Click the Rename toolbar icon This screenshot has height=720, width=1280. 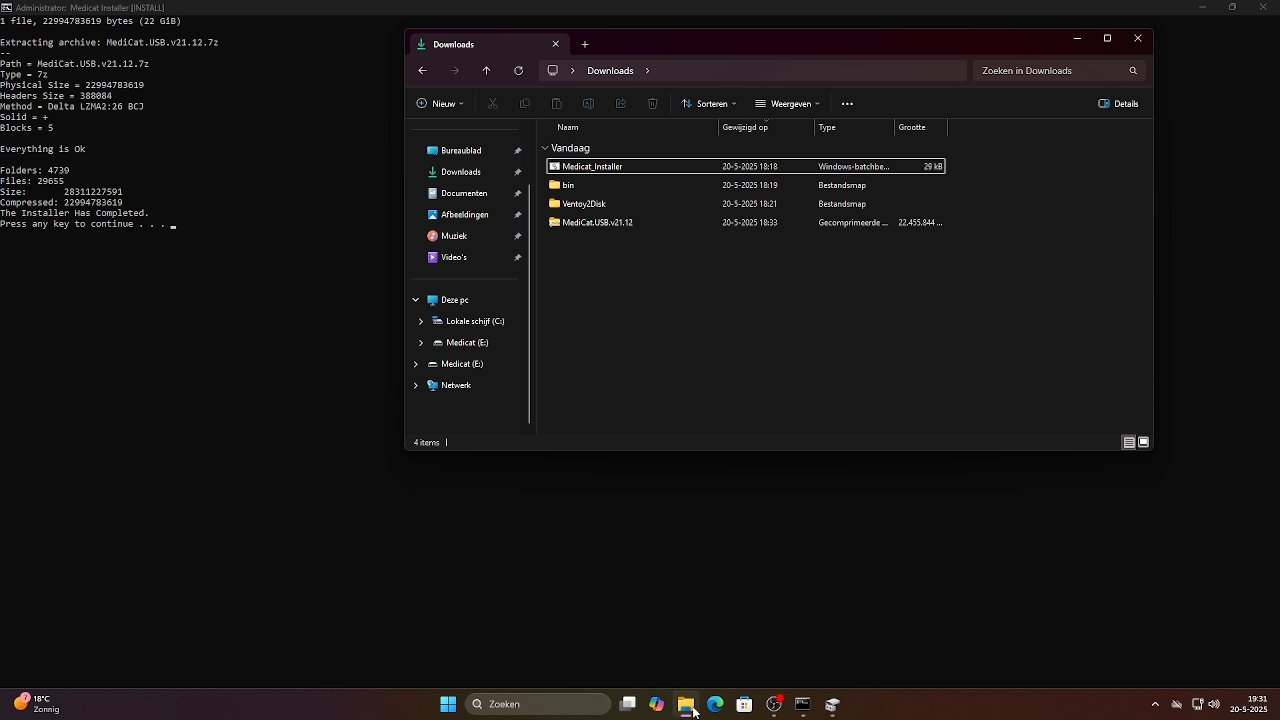[588, 104]
